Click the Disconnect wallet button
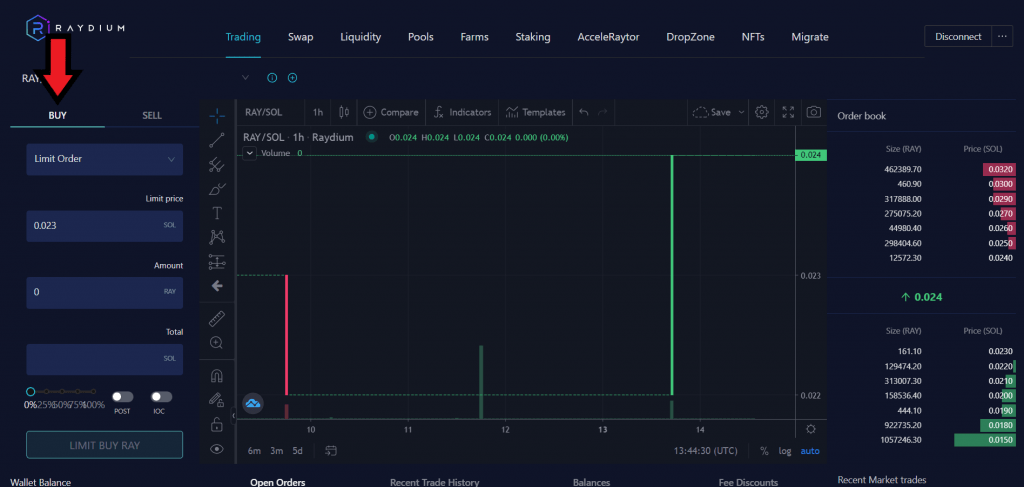1024x487 pixels. tap(958, 37)
